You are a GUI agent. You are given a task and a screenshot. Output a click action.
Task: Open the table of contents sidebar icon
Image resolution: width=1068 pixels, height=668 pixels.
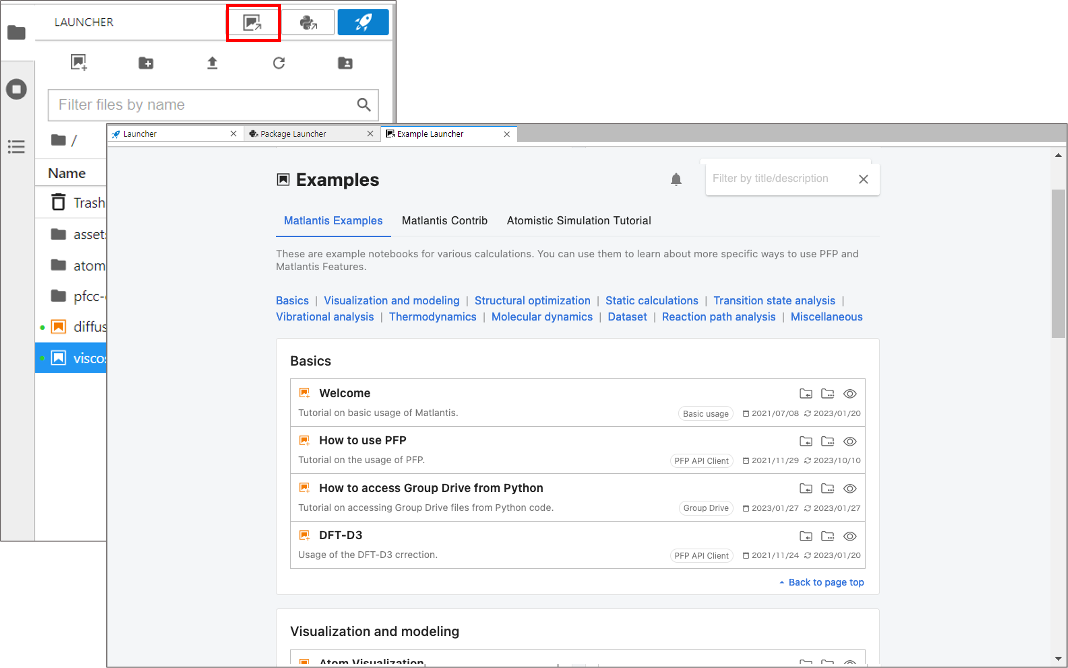click(16, 147)
